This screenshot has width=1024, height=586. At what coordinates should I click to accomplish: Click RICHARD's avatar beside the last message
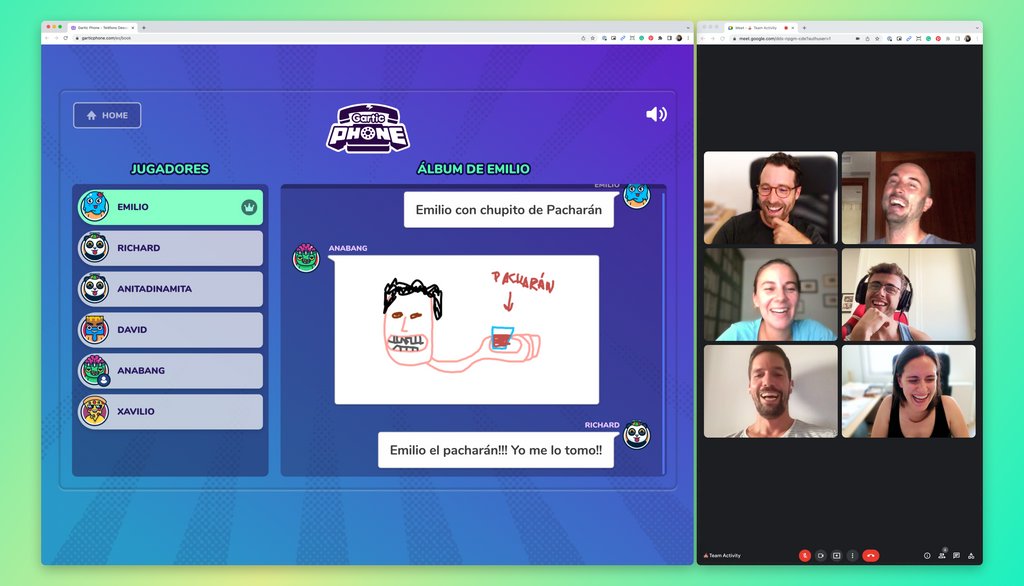click(637, 434)
